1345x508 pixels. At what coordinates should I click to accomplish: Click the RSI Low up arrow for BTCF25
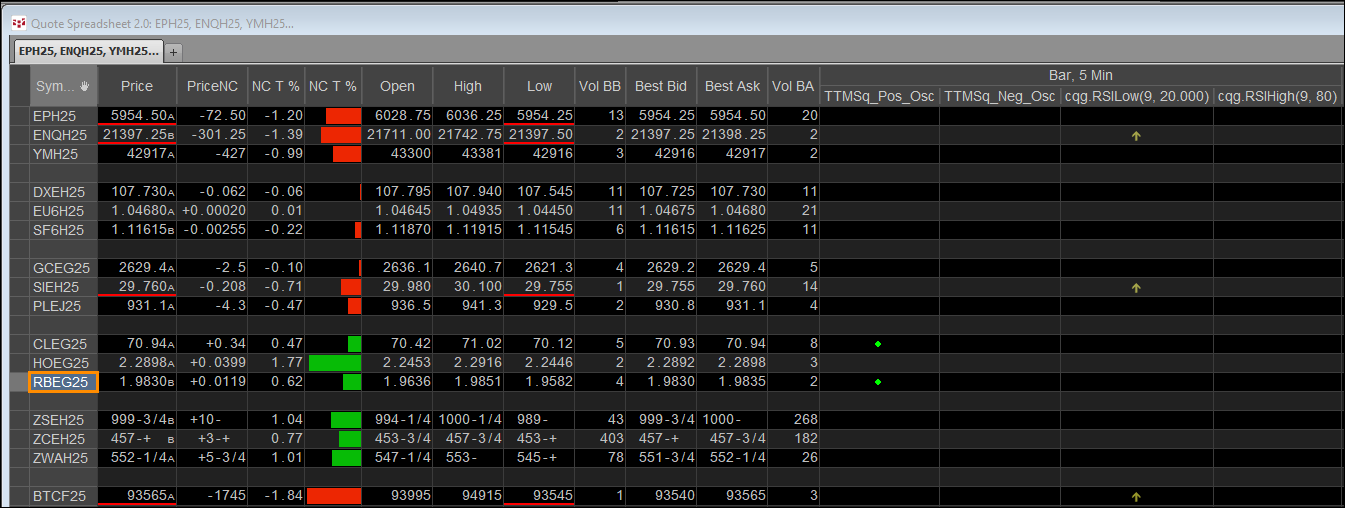[x=1136, y=496]
